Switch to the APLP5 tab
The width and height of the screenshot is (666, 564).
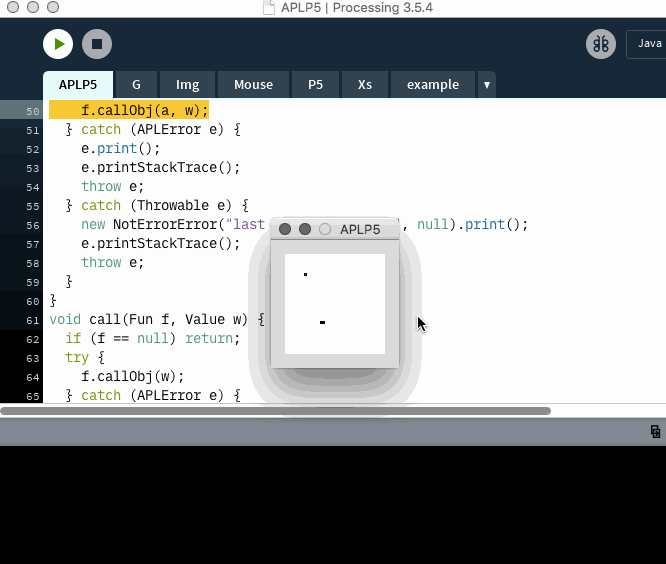78,85
